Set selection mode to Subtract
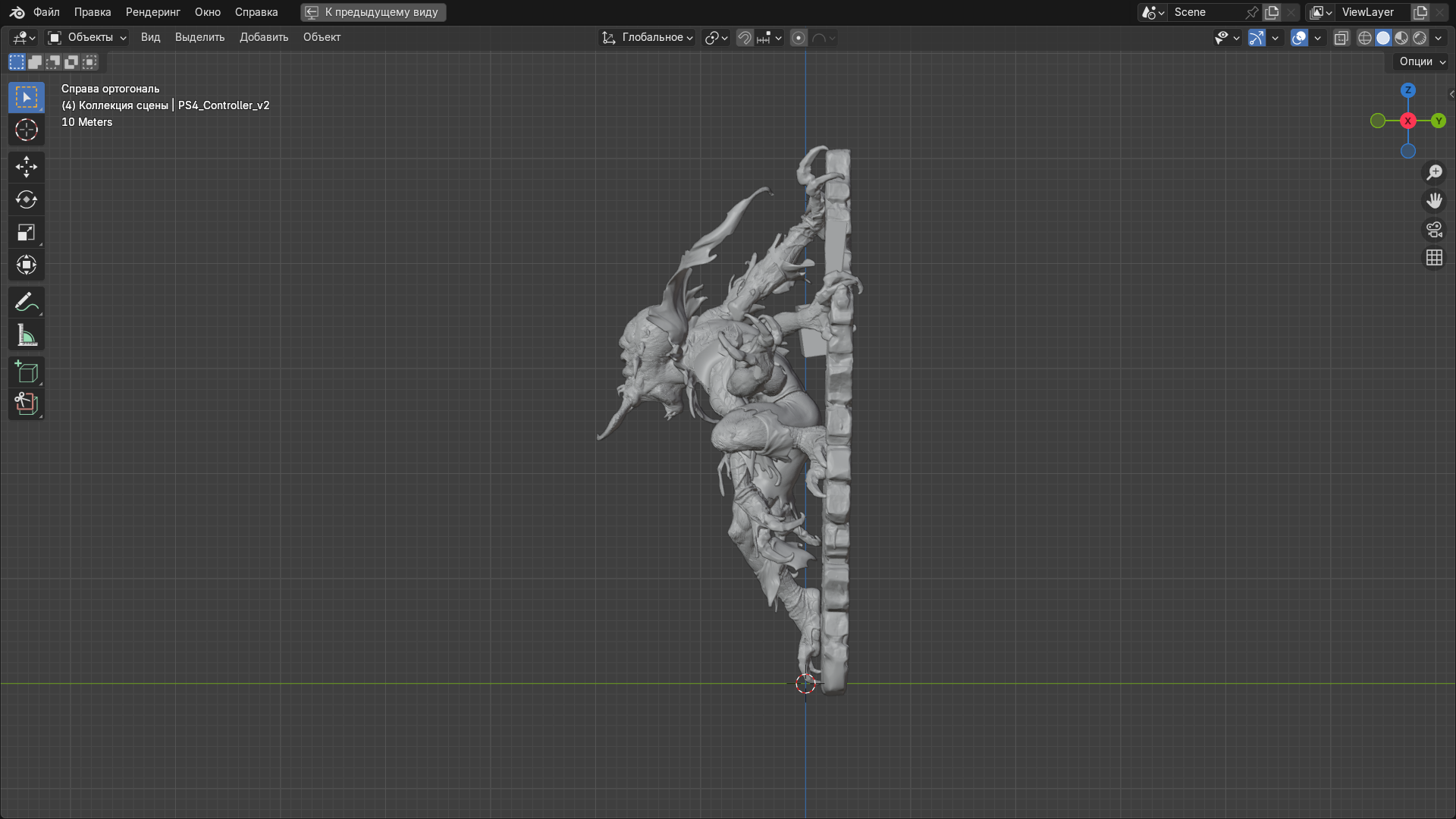This screenshot has width=1456, height=819. point(53,62)
